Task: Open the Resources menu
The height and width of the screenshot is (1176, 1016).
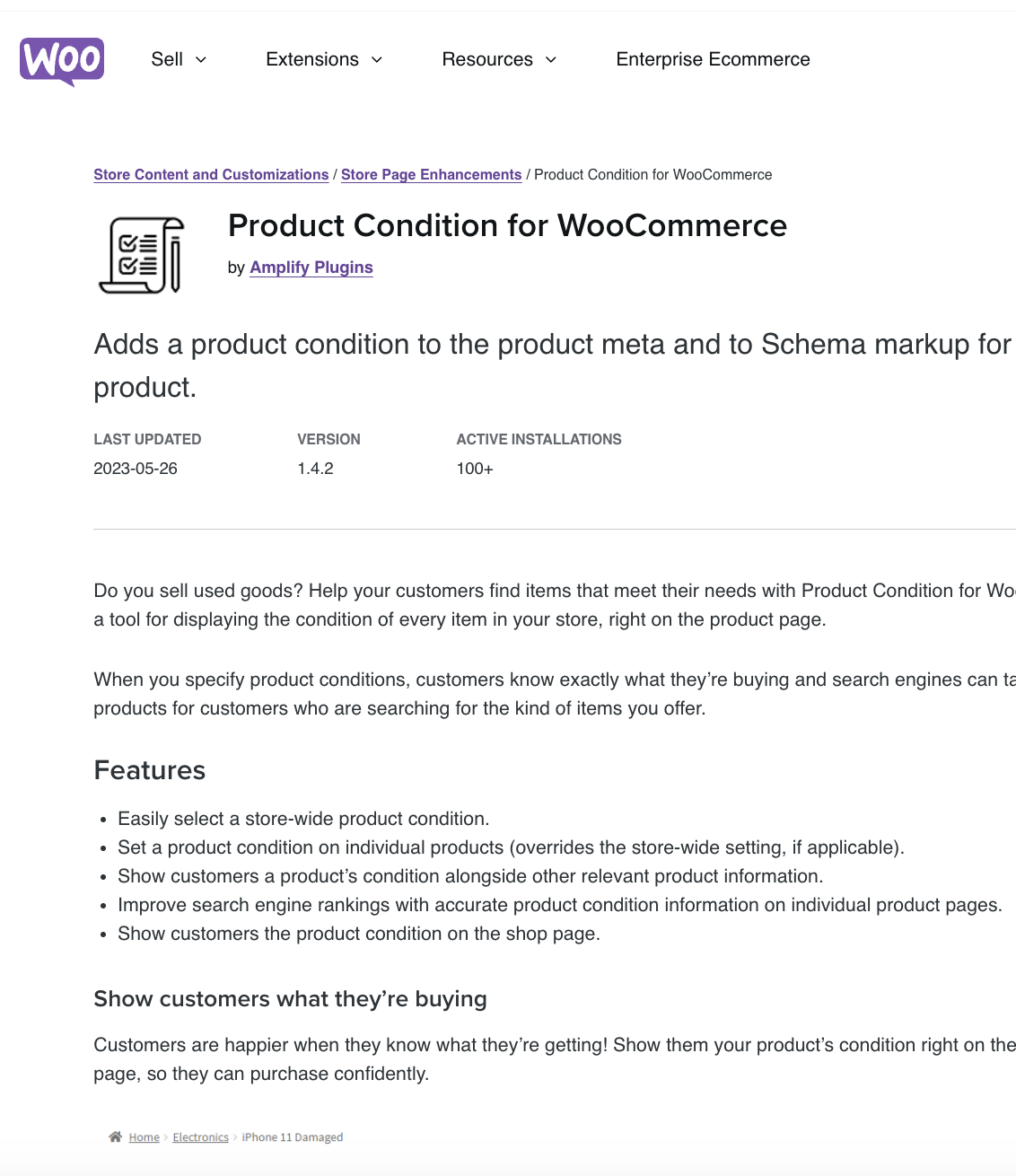Action: 487,59
